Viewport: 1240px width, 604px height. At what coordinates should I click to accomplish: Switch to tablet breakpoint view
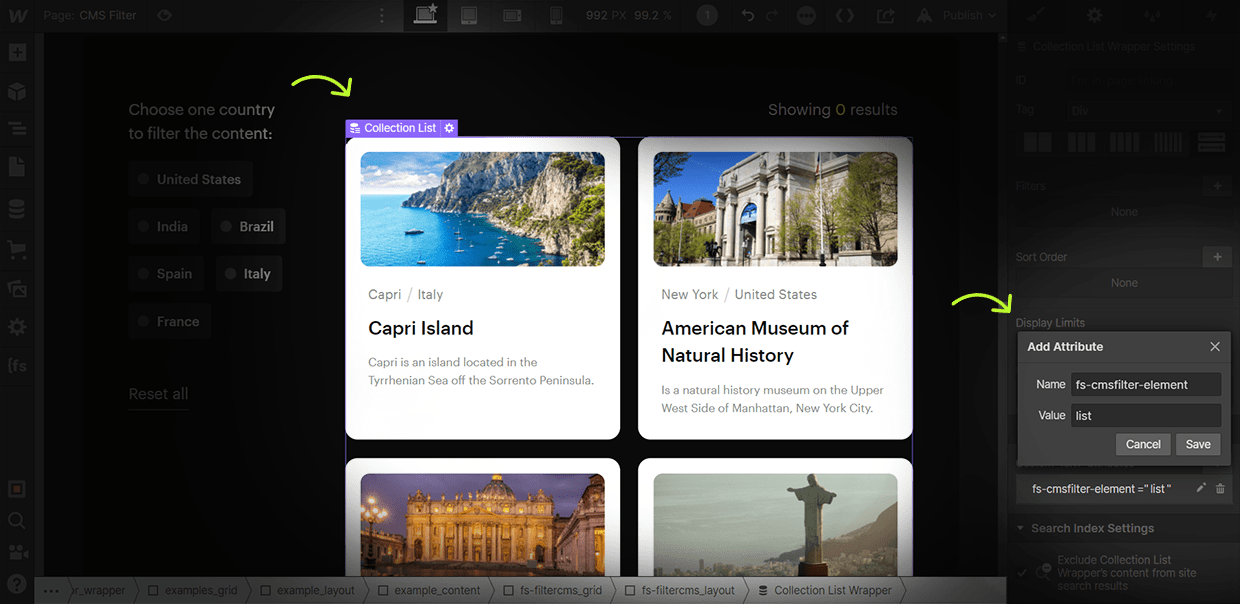pyautogui.click(x=469, y=15)
